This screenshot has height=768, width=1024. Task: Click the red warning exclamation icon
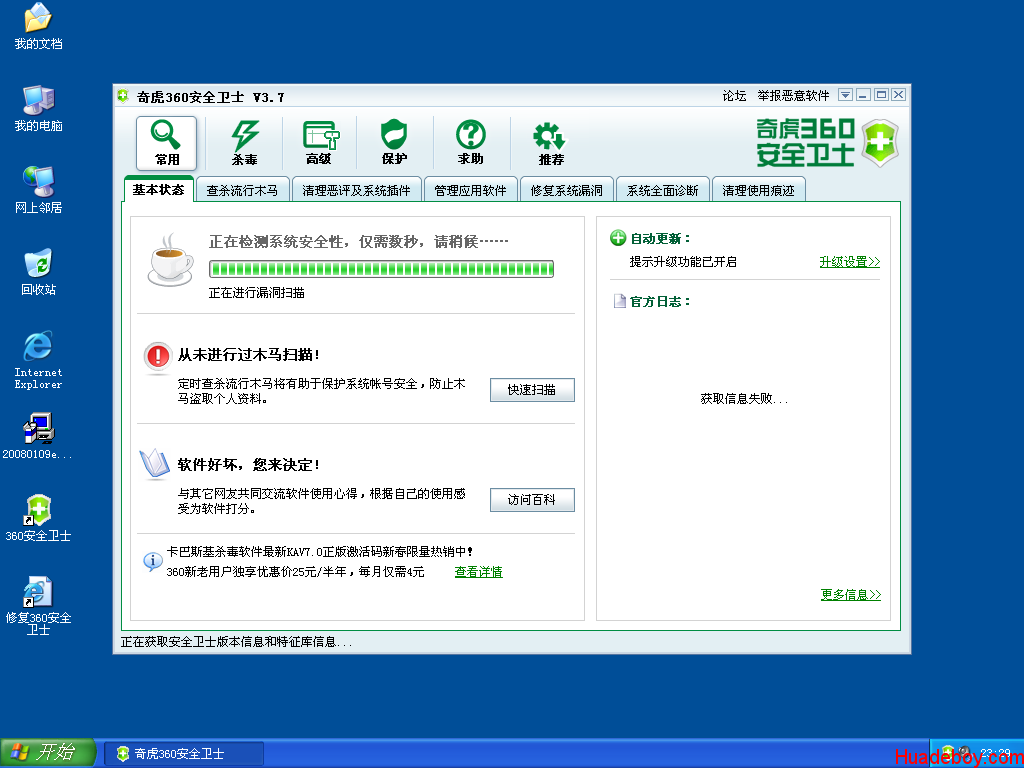(x=157, y=357)
